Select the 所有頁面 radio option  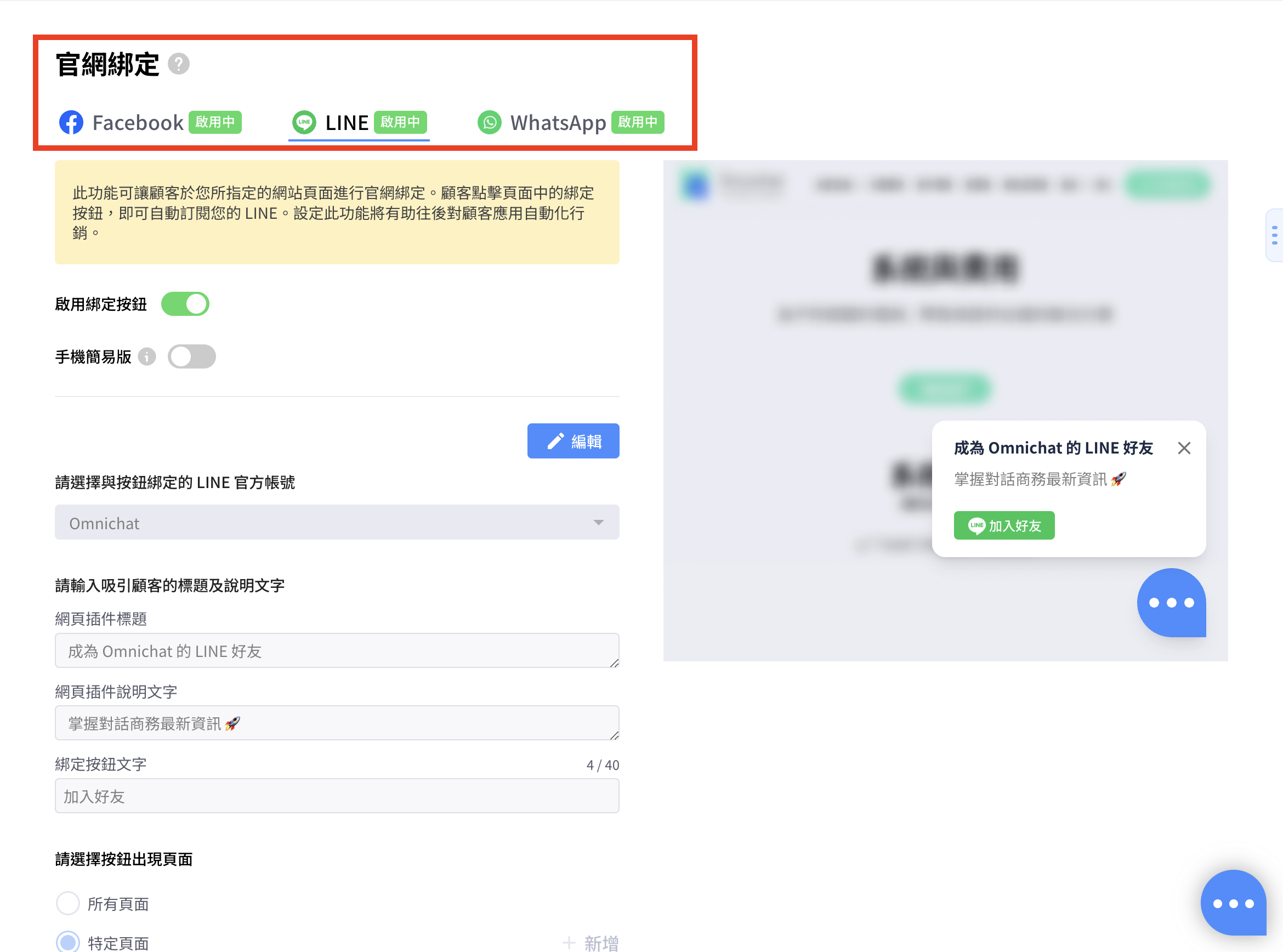[x=68, y=903]
